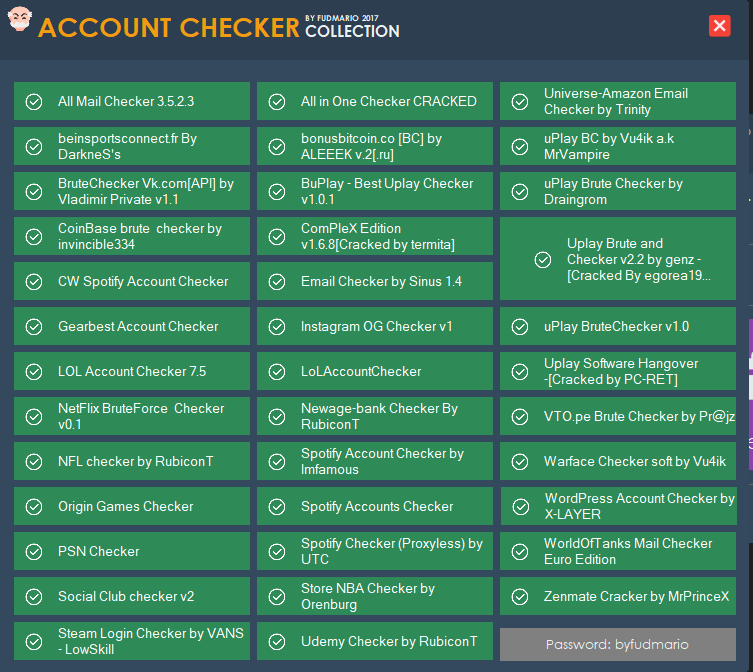
Task: Click the Password: byfudmario field
Action: click(618, 645)
